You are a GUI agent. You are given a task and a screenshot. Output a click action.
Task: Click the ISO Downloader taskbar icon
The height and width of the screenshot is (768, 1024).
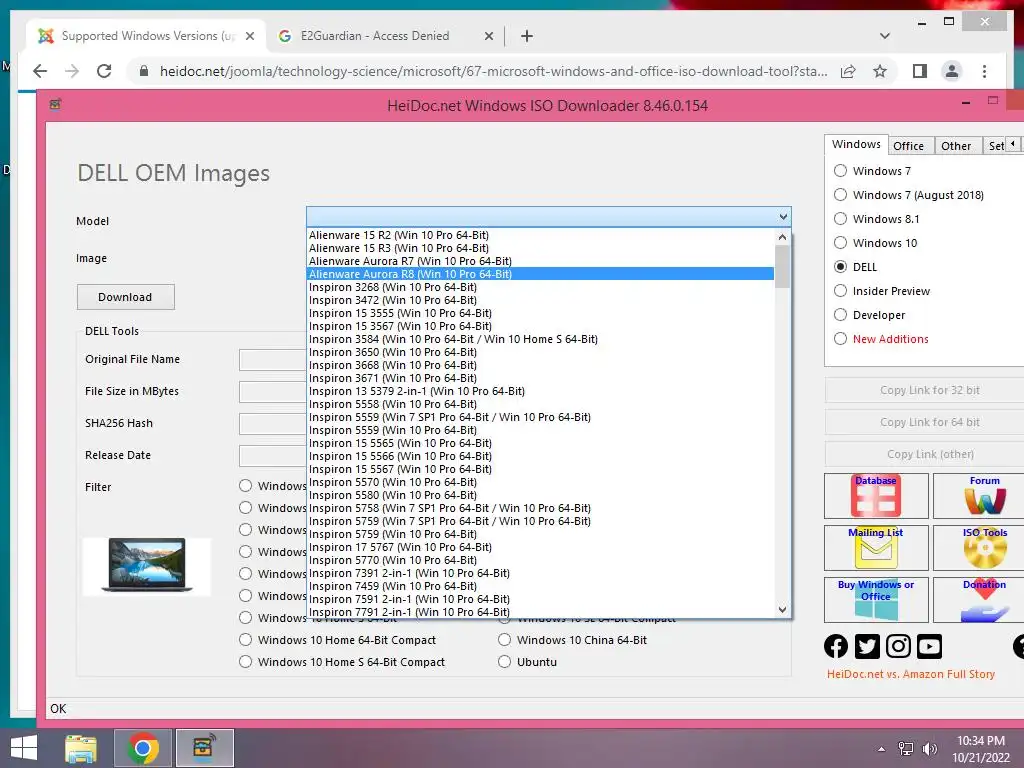[204, 748]
